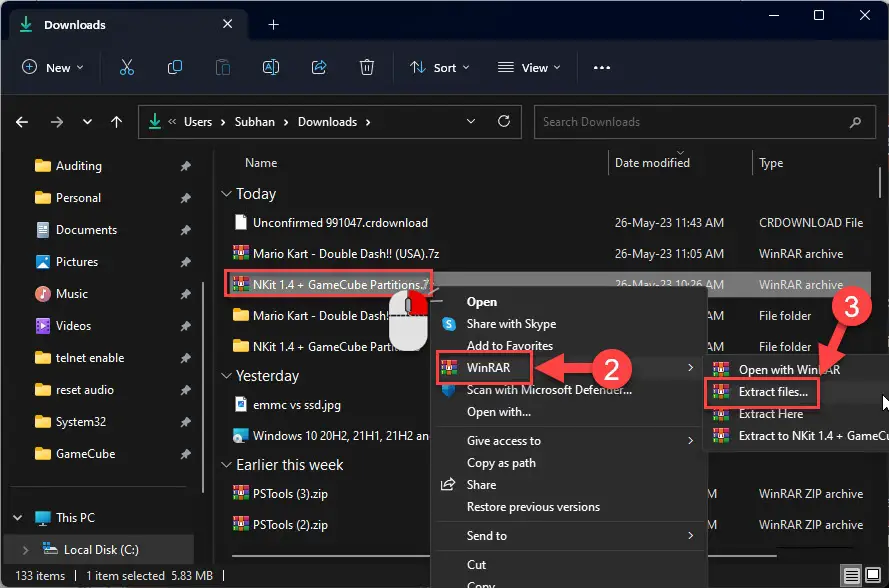Open the New dropdown menu
This screenshot has height=588, width=889.
pos(53,67)
